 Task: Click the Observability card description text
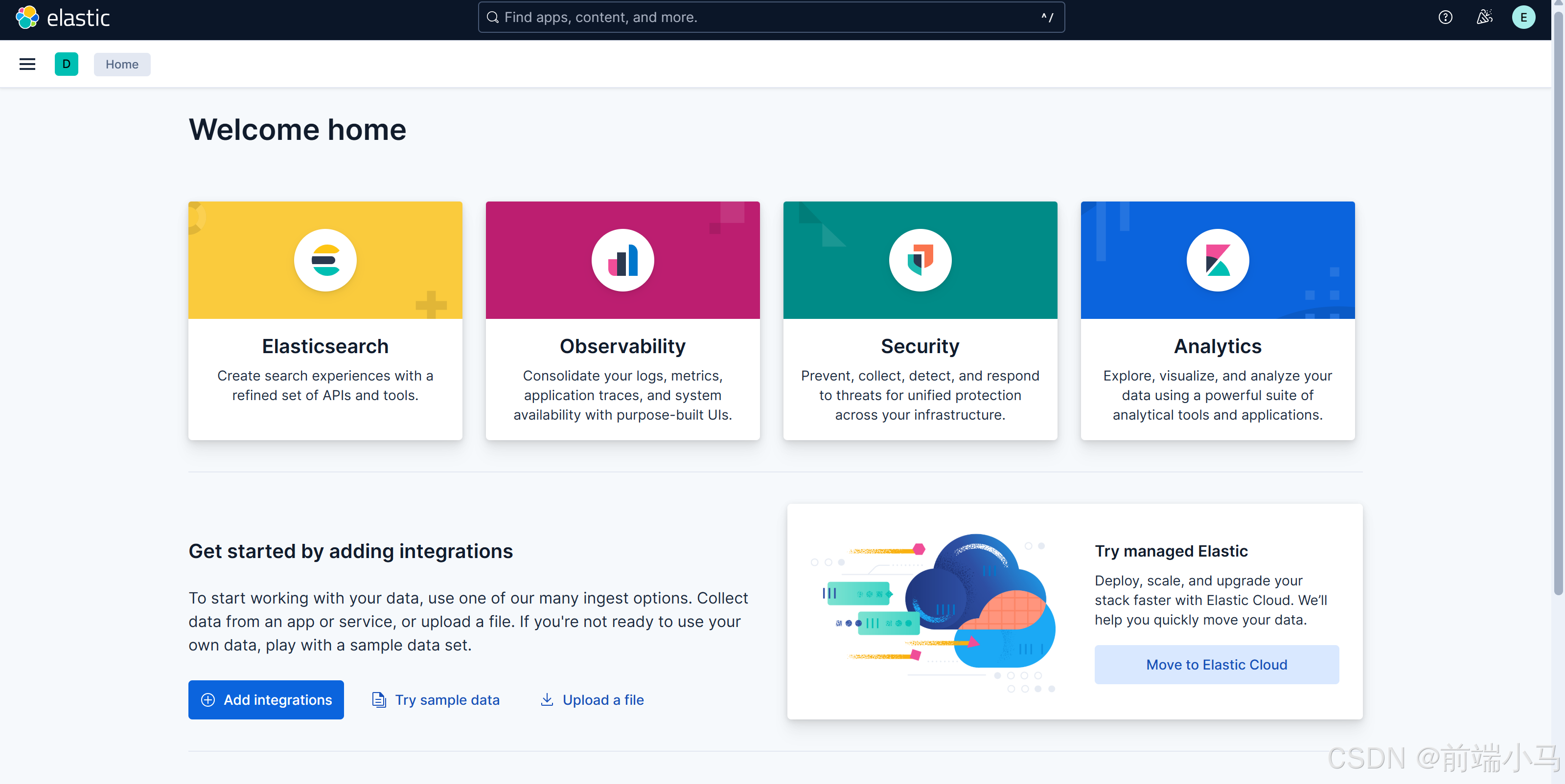click(622, 395)
